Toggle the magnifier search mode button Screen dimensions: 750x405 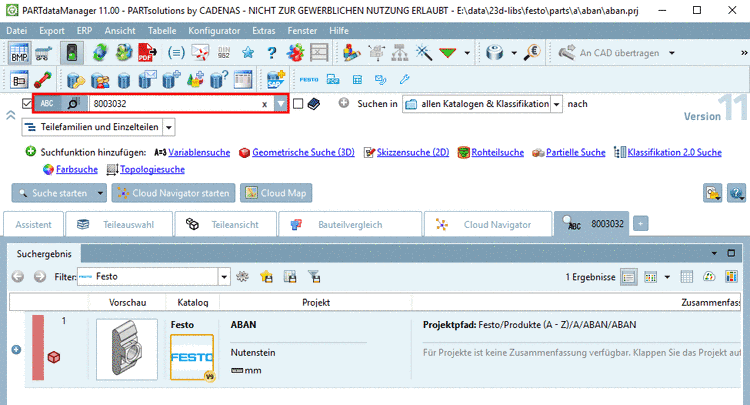[x=73, y=103]
